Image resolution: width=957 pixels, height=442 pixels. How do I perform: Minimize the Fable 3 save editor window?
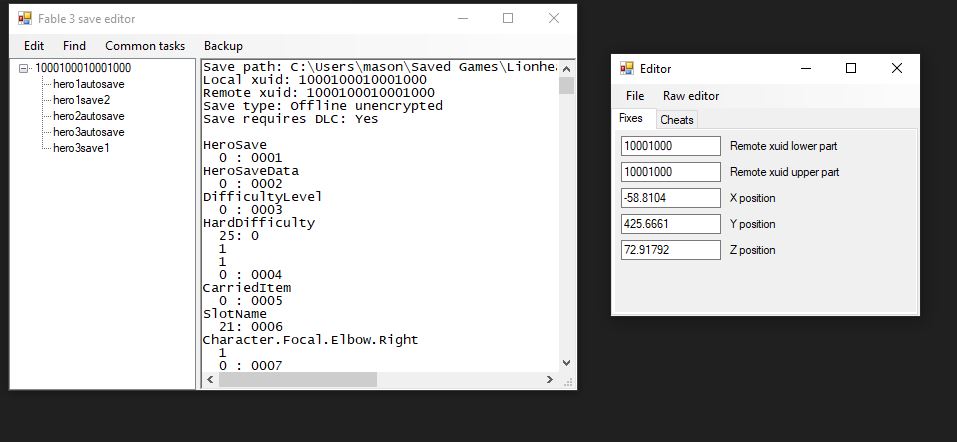coord(463,18)
